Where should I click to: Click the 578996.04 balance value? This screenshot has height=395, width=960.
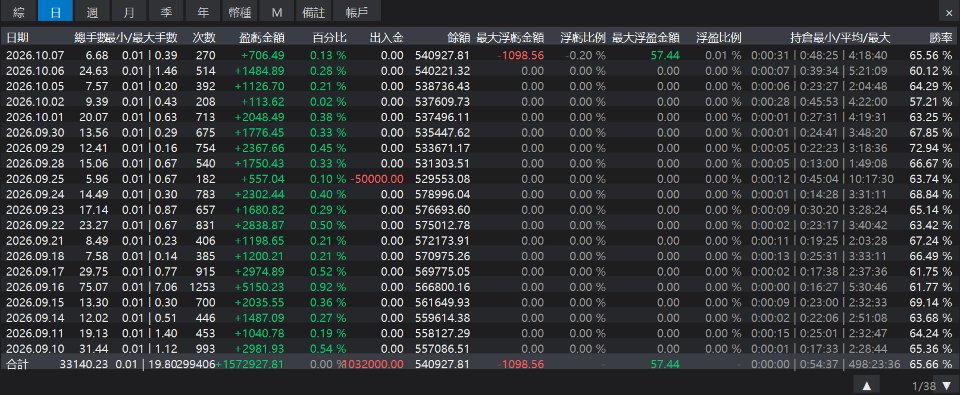[x=443, y=195]
